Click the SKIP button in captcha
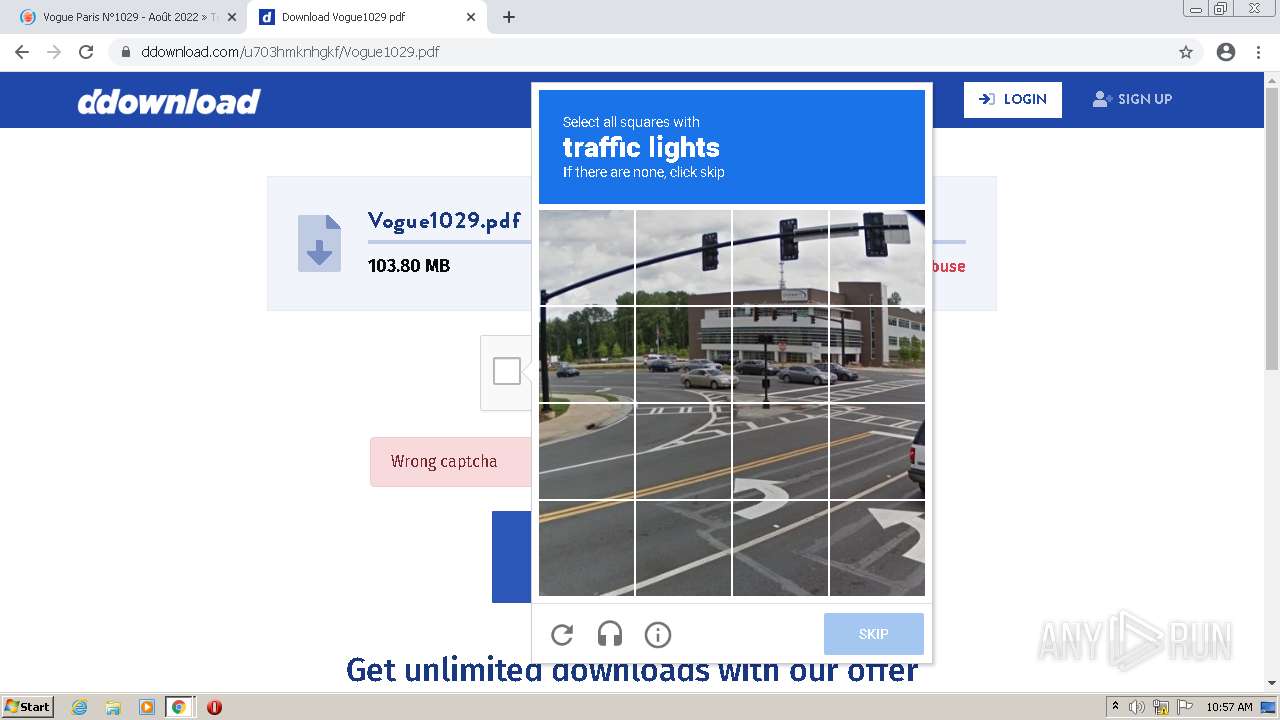Image resolution: width=1280 pixels, height=720 pixels. [874, 634]
